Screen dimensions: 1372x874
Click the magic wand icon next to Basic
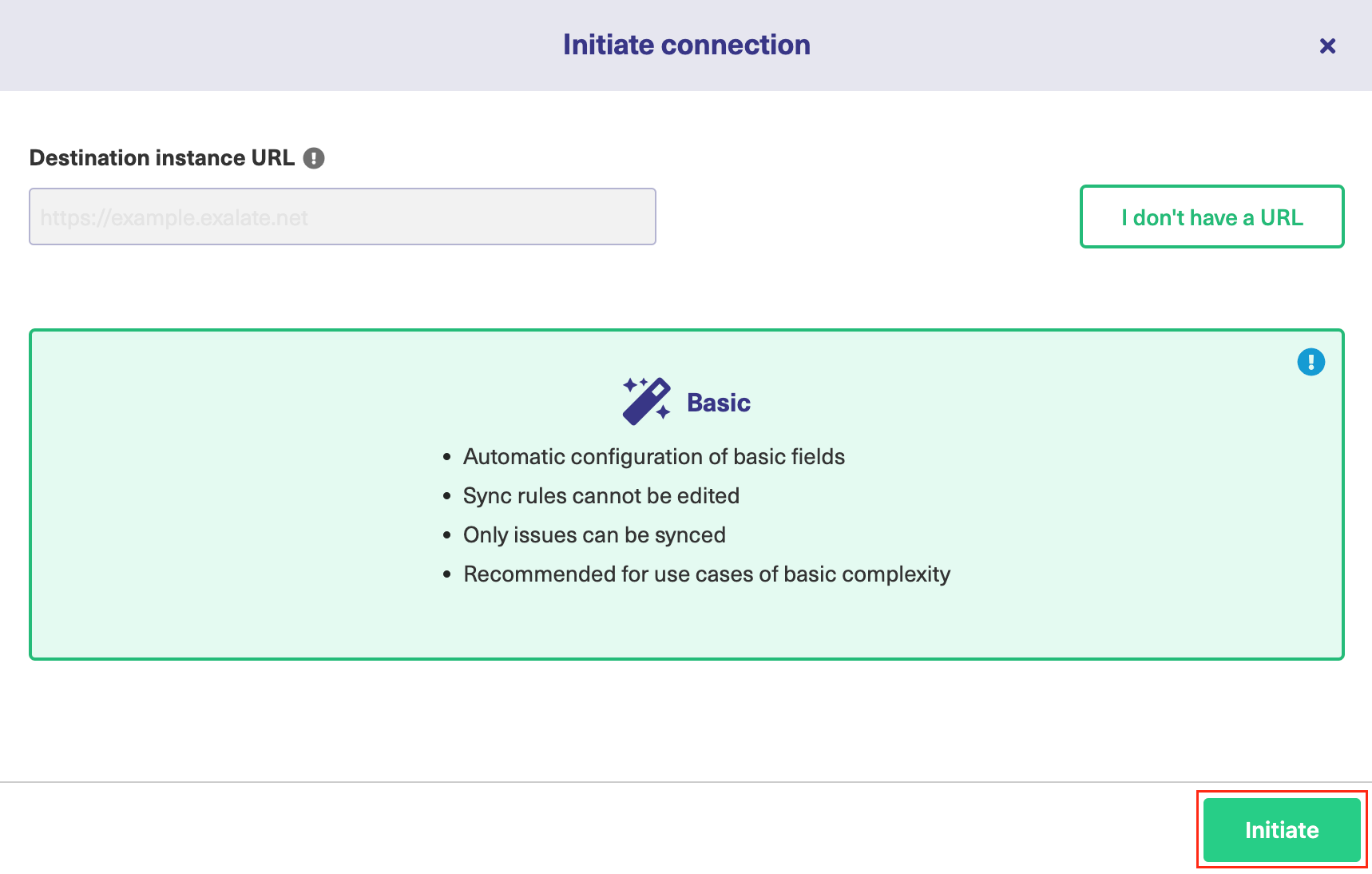pyautogui.click(x=646, y=401)
